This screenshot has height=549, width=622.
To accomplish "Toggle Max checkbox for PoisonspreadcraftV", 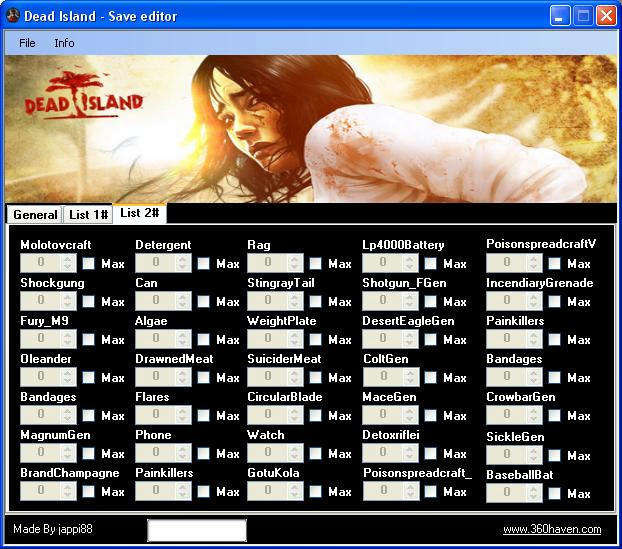I will (x=554, y=263).
